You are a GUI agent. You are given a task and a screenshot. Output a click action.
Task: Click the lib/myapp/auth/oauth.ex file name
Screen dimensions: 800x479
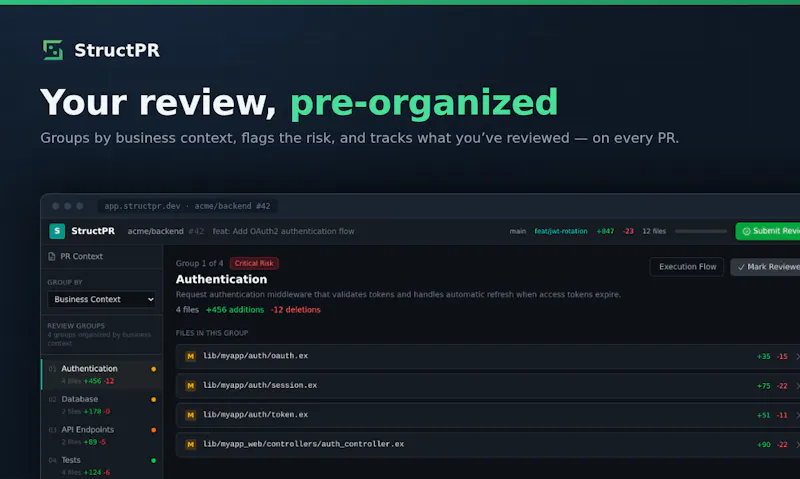(255, 356)
